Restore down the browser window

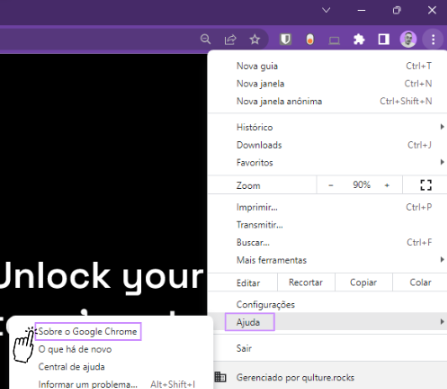point(397,10)
